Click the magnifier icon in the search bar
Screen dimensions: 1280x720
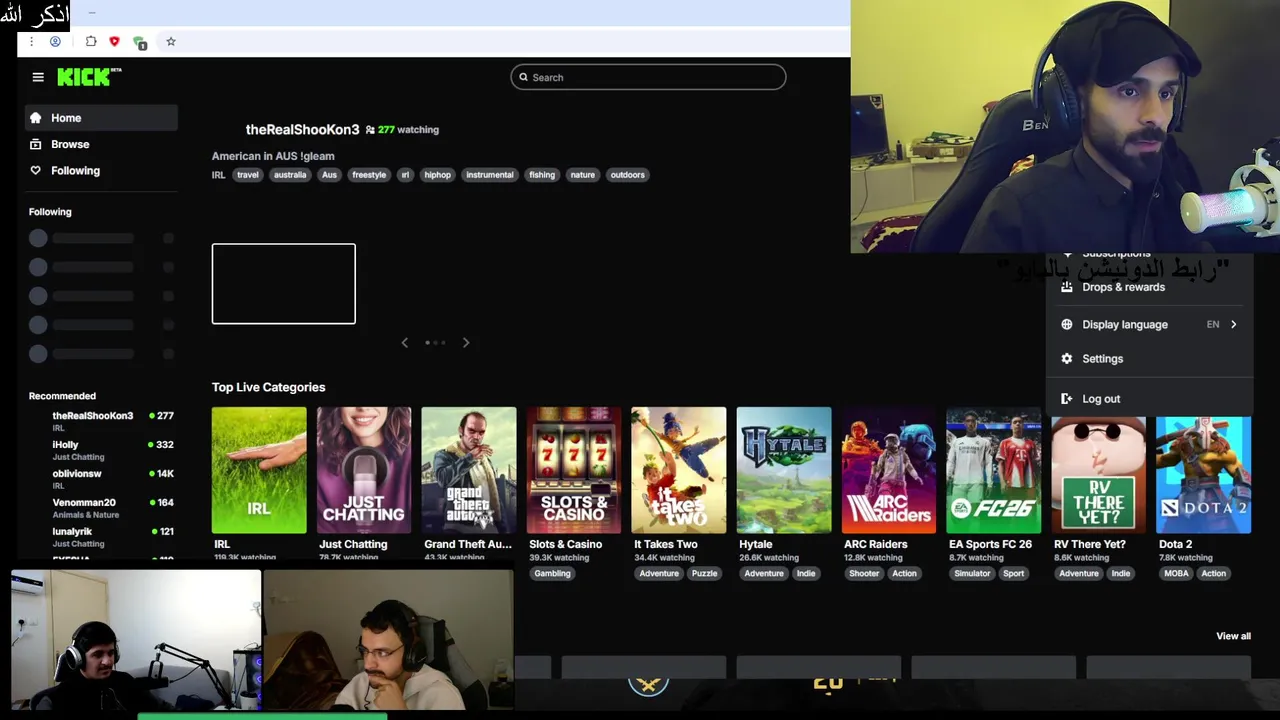pyautogui.click(x=523, y=77)
